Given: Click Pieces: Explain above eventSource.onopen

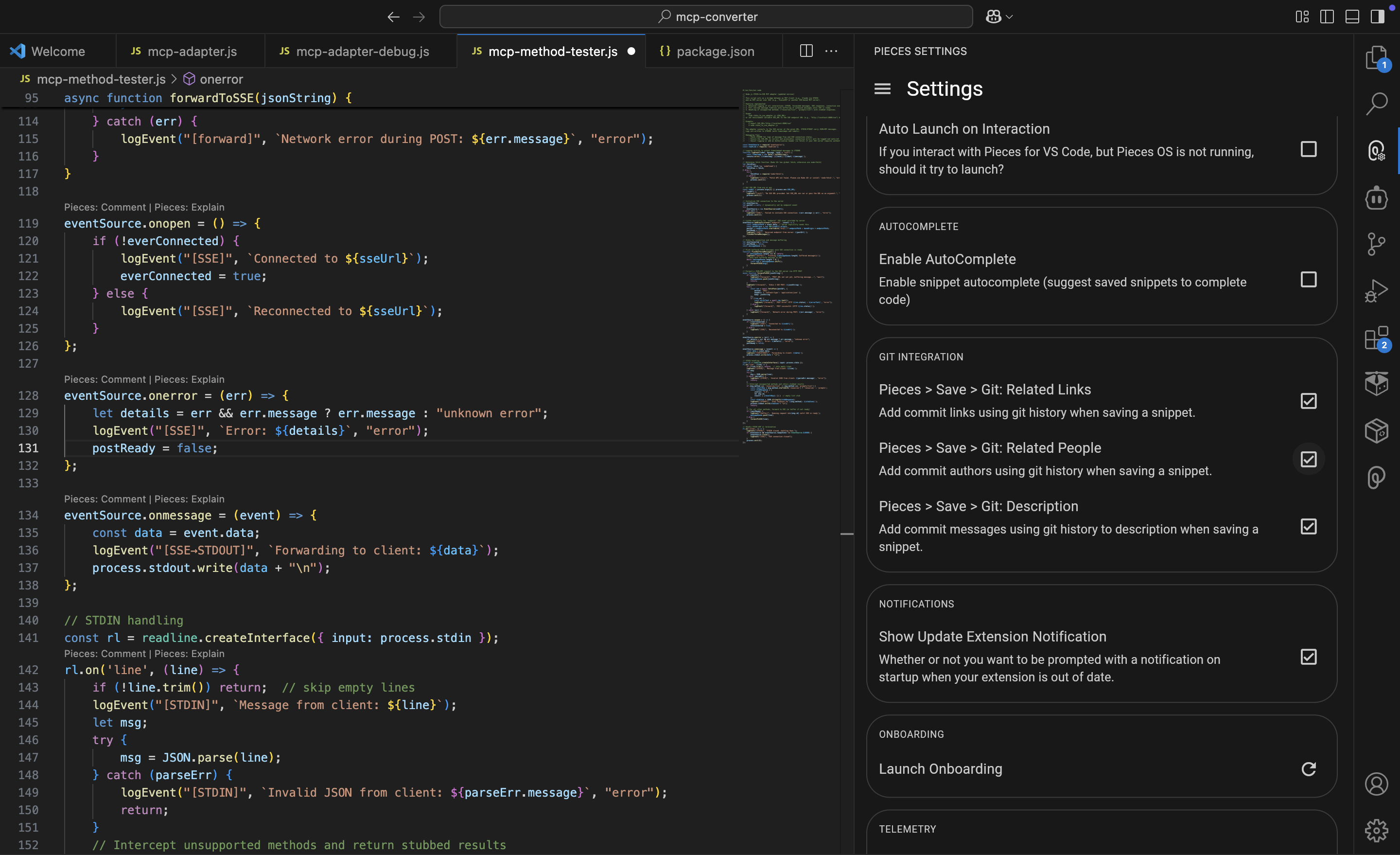Looking at the screenshot, I should [189, 208].
